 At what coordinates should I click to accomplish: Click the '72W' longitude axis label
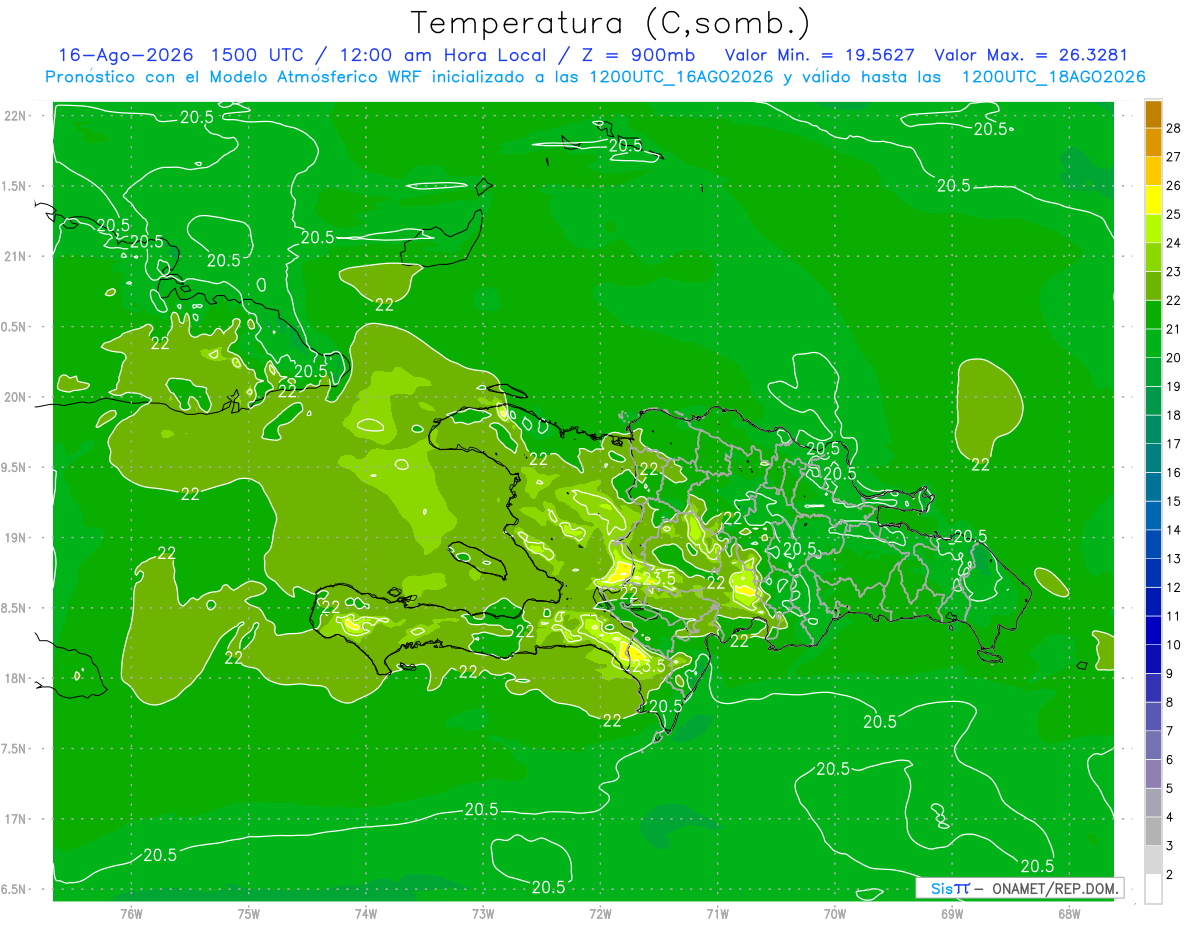point(600,914)
